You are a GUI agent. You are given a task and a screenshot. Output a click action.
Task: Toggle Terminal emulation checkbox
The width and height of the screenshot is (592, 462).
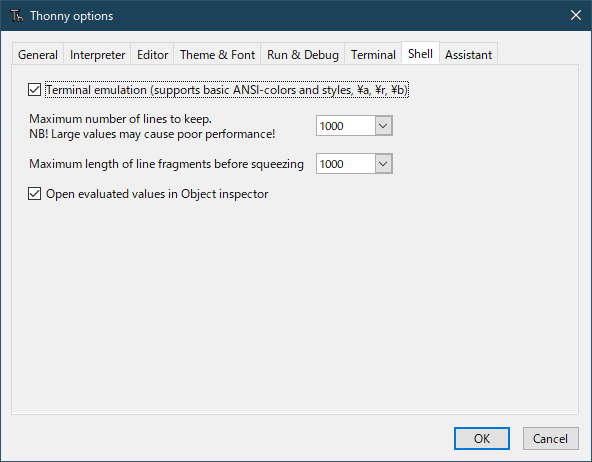click(34, 90)
